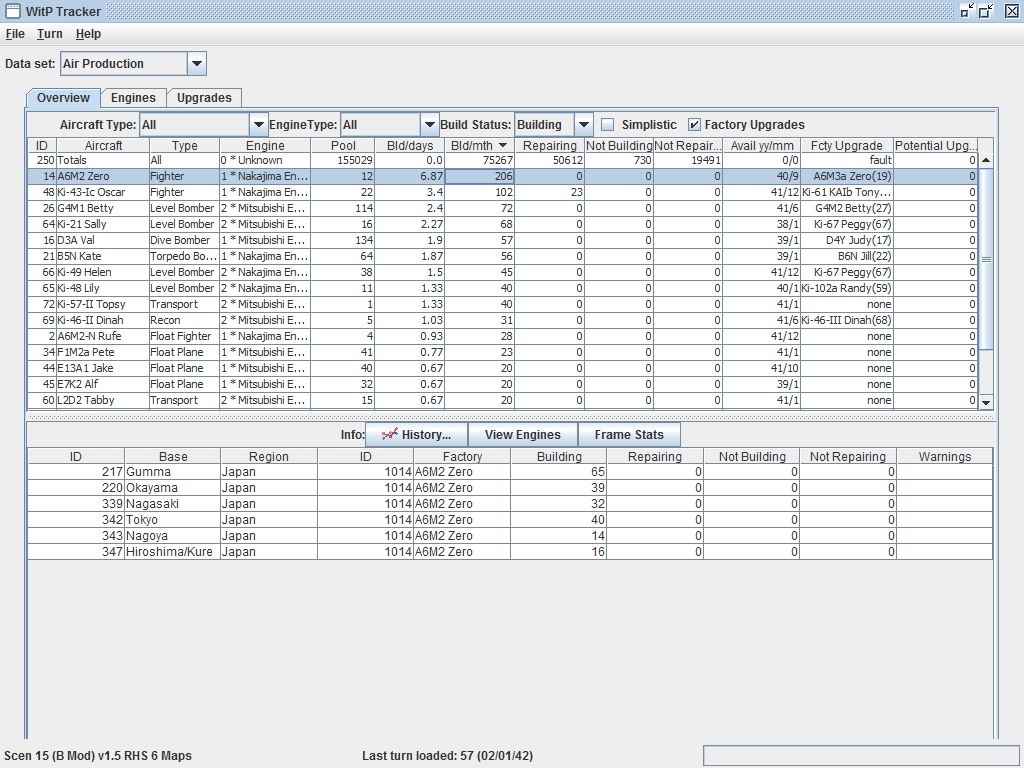Select the Ki-57-II Topsy row
1024x768 pixels.
coord(502,304)
